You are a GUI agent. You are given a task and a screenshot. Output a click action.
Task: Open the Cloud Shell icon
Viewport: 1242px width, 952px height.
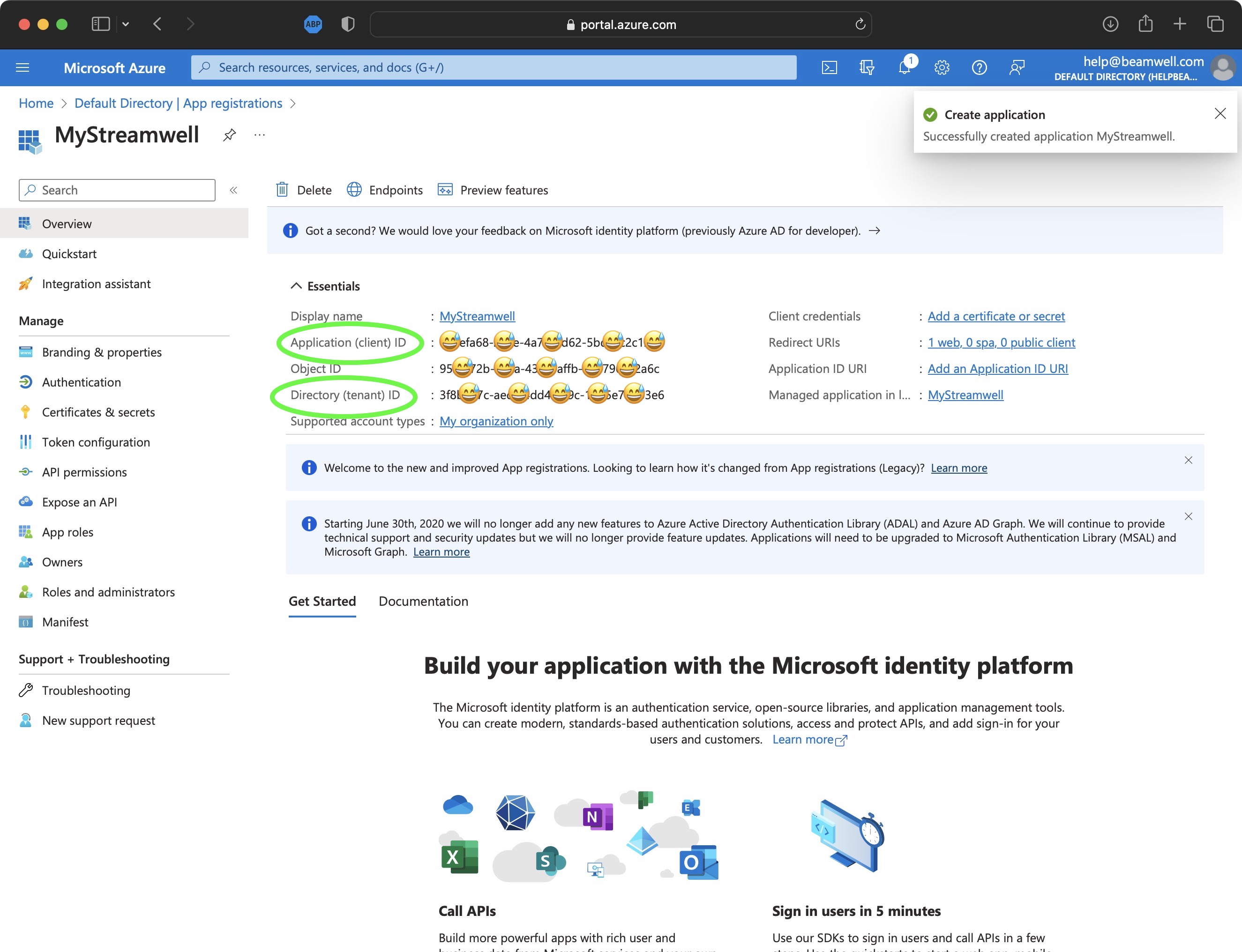click(x=829, y=68)
